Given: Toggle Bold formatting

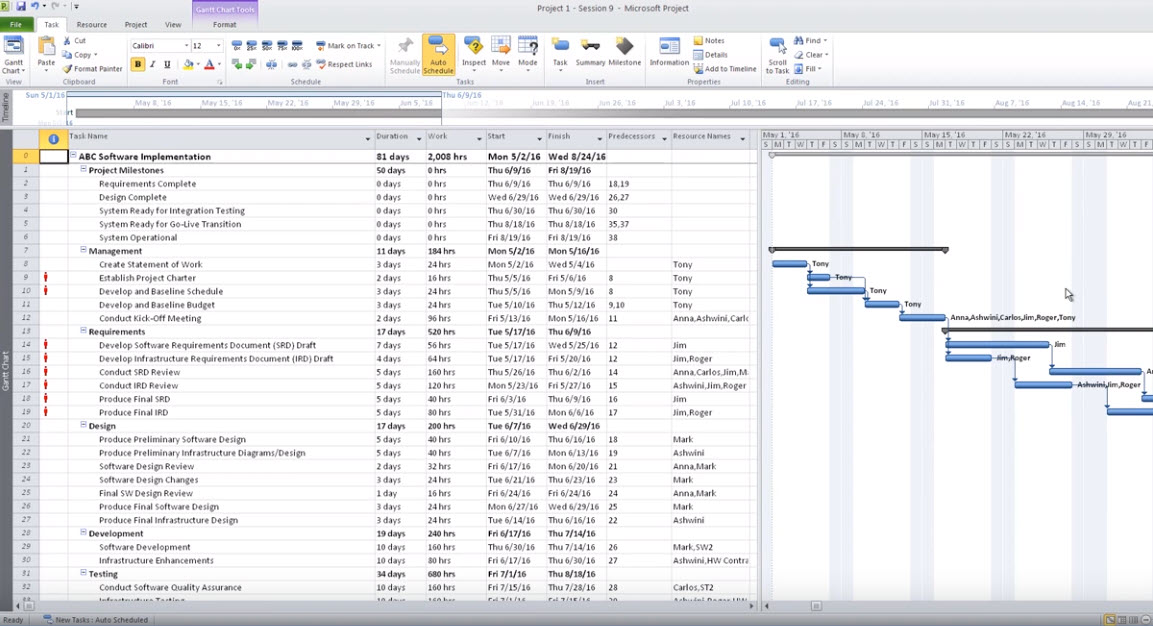Looking at the screenshot, I should point(138,65).
